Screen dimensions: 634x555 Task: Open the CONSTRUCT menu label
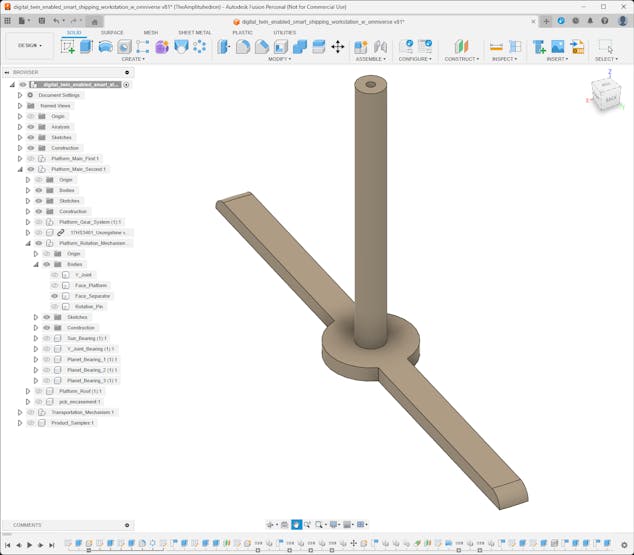(x=461, y=59)
